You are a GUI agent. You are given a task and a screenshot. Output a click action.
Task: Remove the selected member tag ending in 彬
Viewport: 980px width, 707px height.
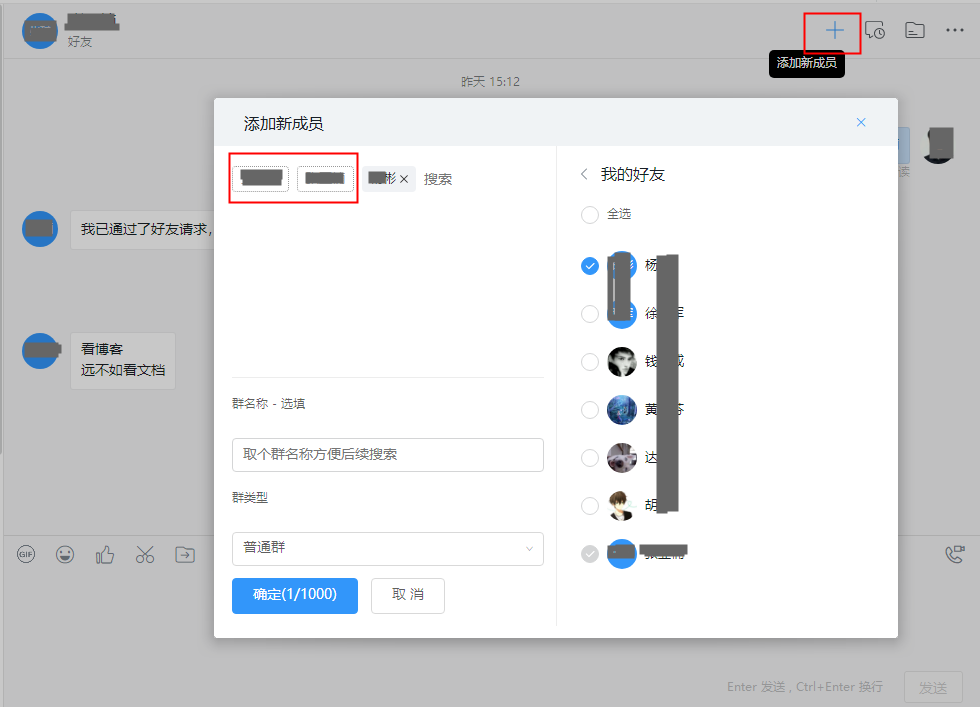click(404, 179)
